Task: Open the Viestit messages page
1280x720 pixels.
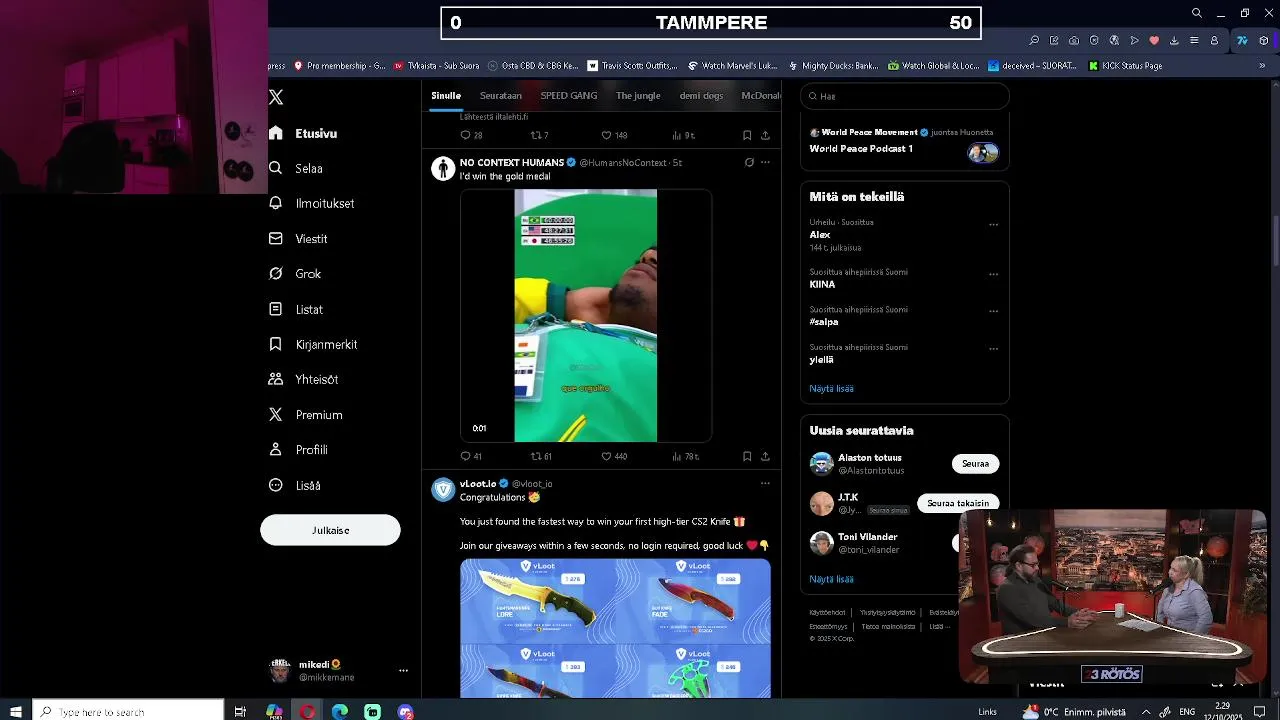Action: pyautogui.click(x=298, y=239)
